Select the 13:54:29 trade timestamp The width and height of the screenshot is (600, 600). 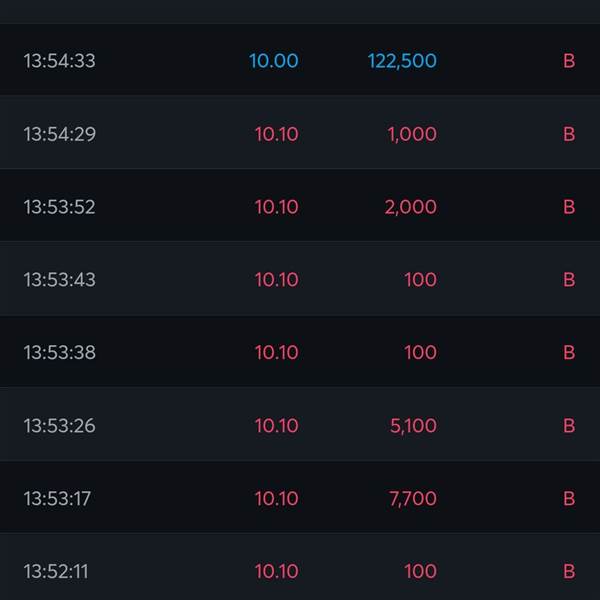60,134
